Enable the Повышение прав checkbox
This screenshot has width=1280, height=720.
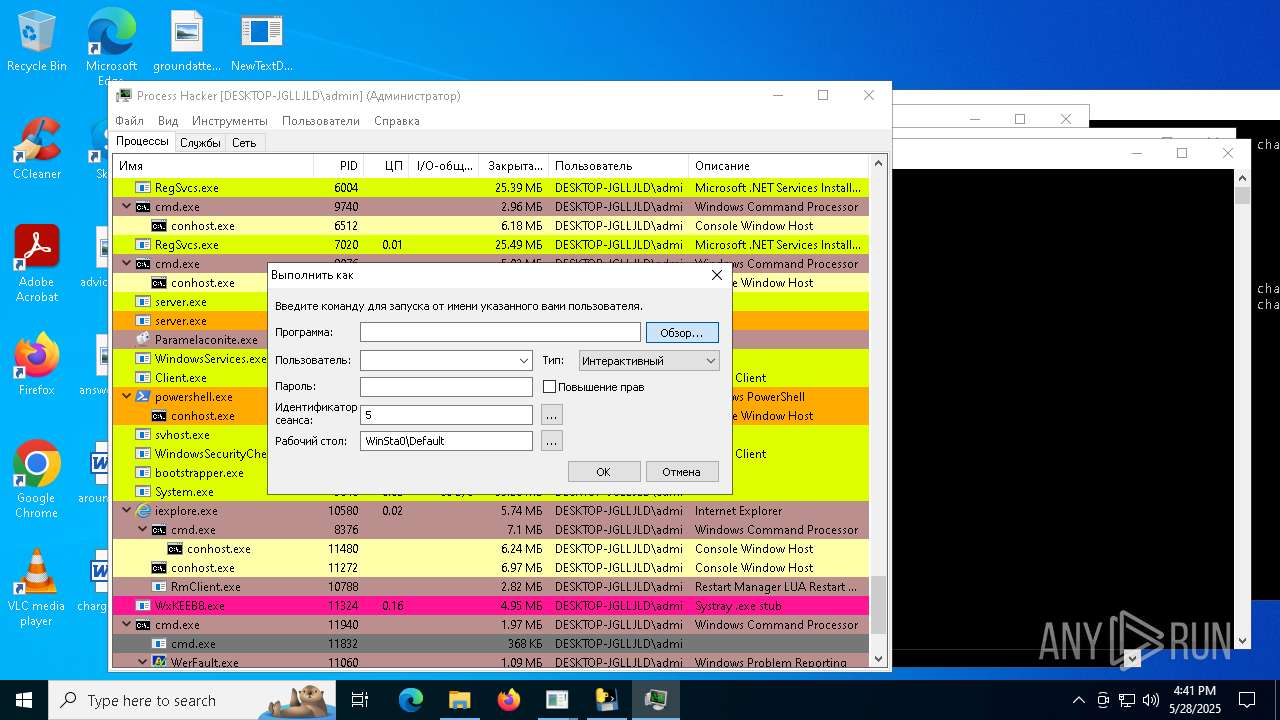tap(549, 387)
